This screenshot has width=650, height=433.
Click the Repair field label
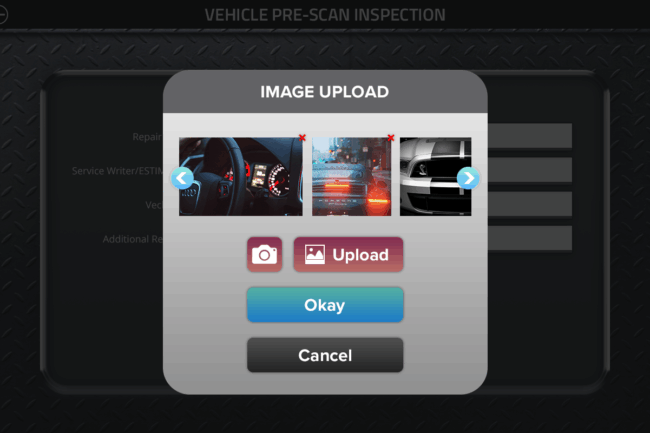[148, 137]
